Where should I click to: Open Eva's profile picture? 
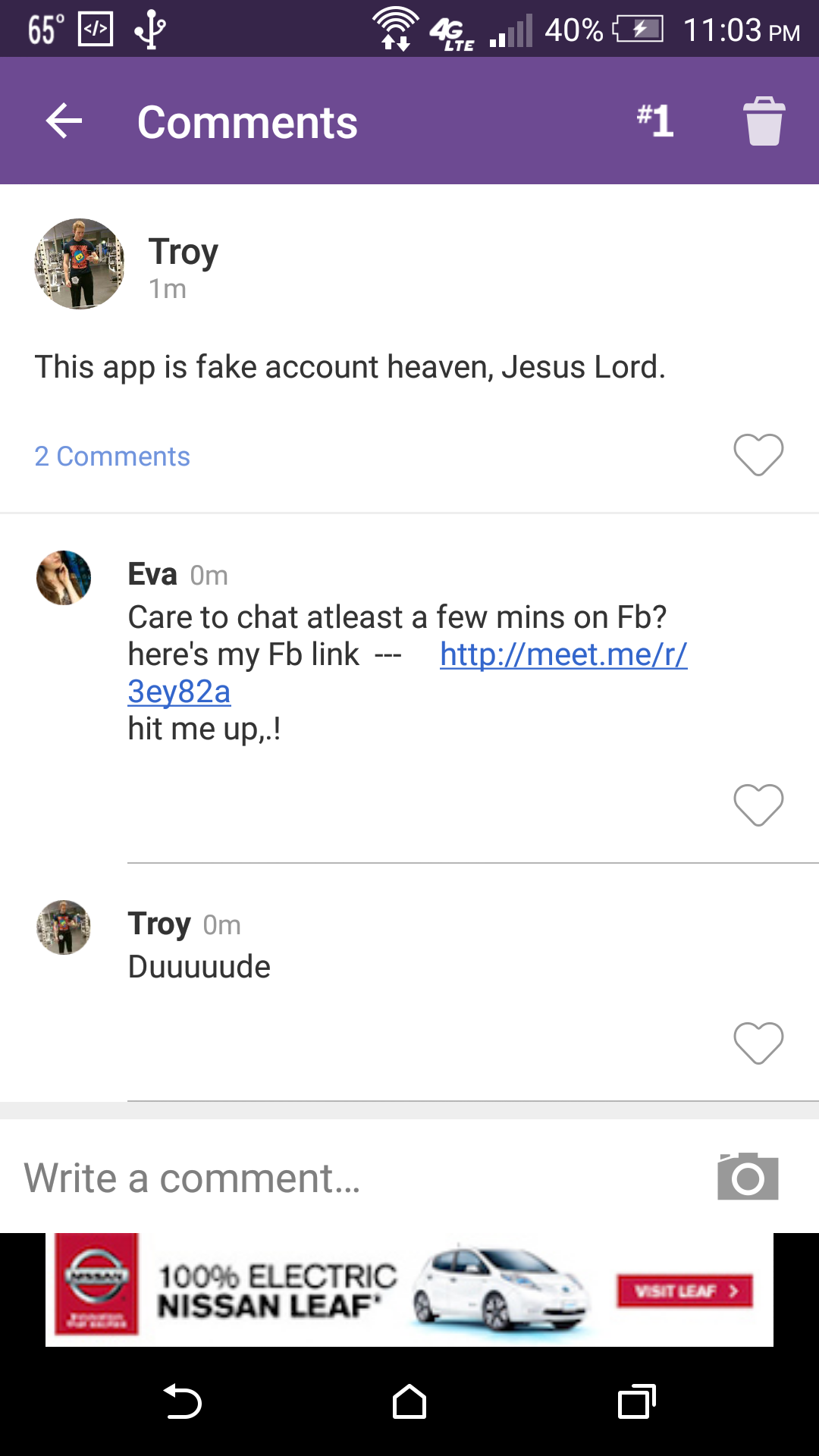[64, 578]
